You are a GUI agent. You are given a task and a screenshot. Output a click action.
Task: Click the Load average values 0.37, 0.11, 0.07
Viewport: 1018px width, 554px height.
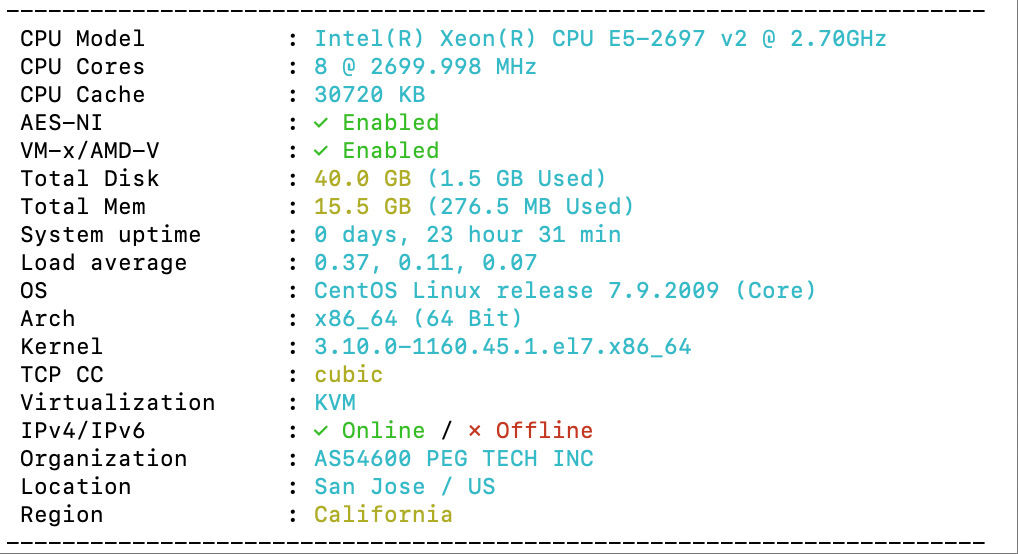click(425, 262)
